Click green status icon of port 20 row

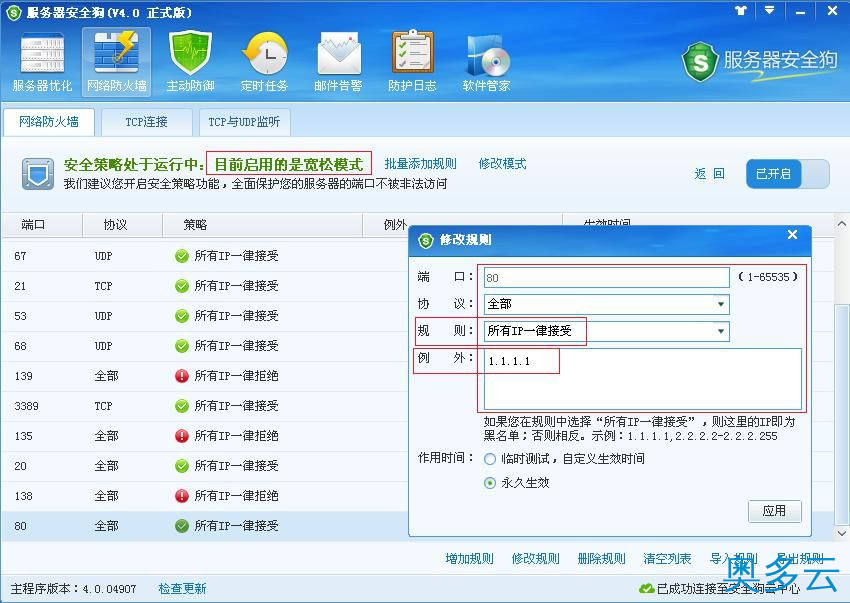coord(182,466)
